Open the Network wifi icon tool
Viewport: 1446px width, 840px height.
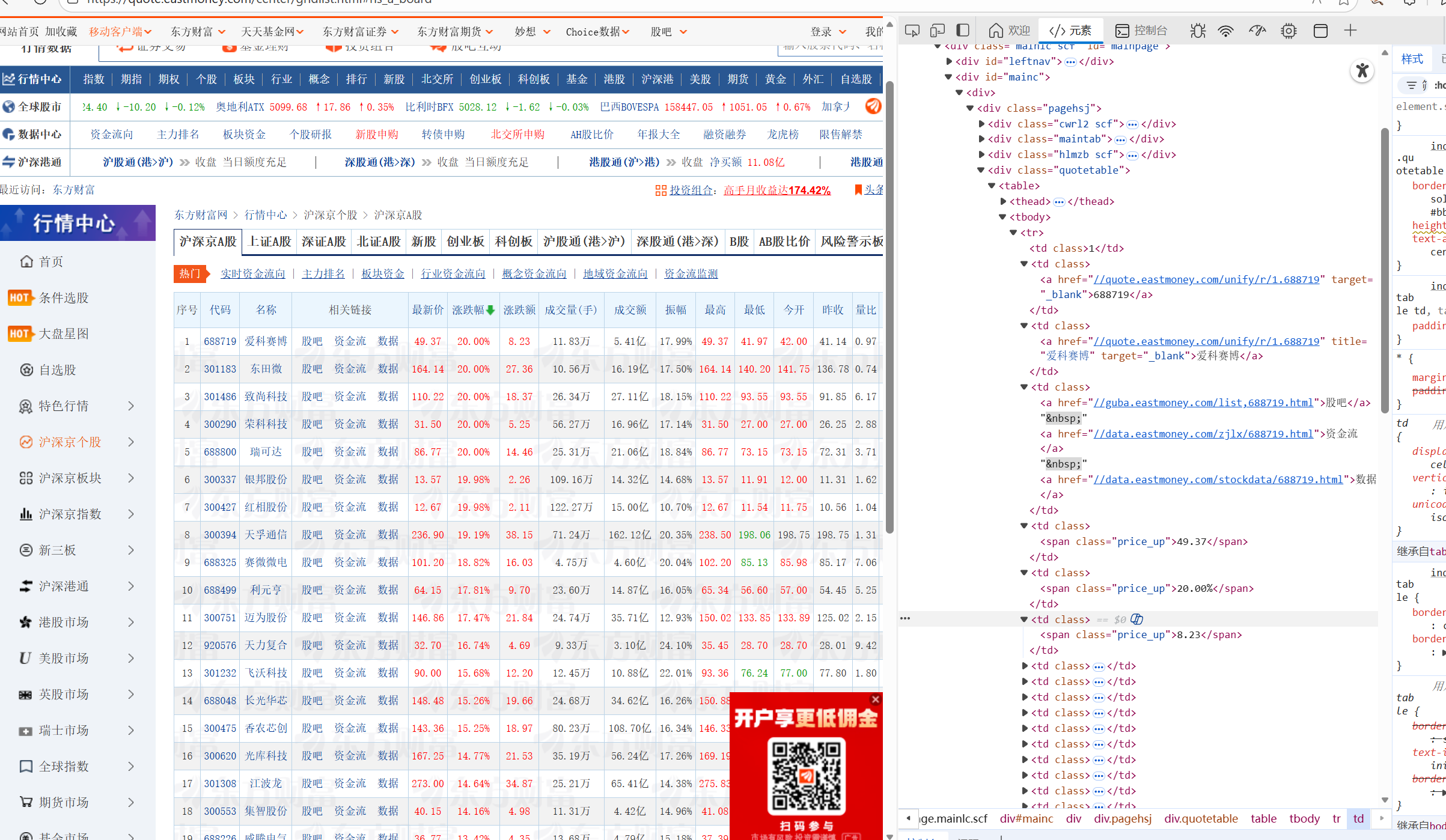pyautogui.click(x=1225, y=31)
